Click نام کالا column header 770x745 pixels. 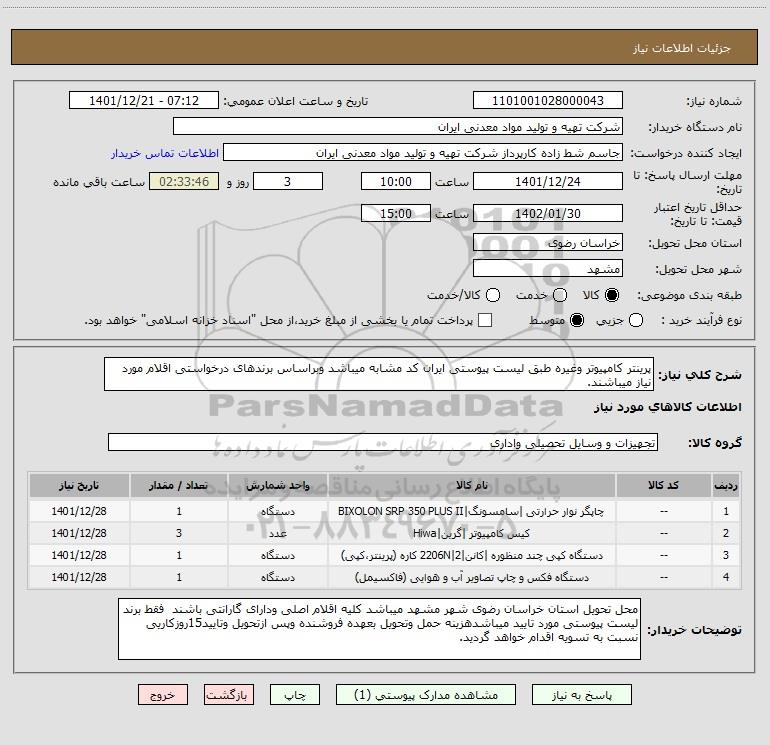coord(471,486)
